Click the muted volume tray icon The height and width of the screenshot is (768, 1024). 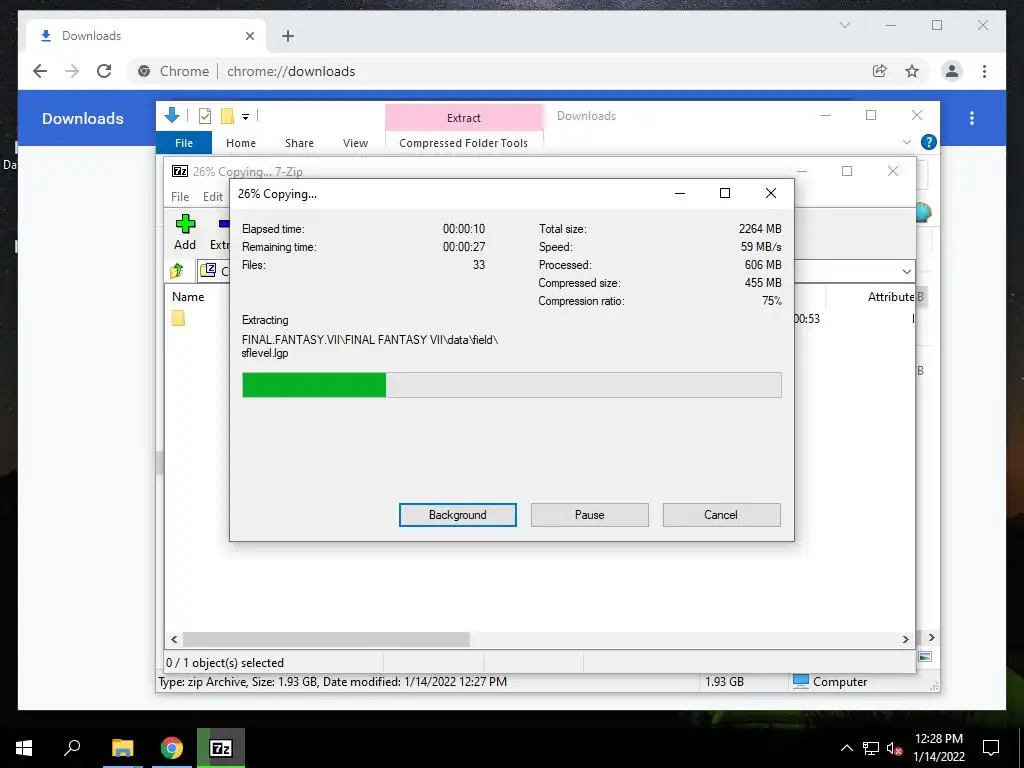pyautogui.click(x=895, y=748)
